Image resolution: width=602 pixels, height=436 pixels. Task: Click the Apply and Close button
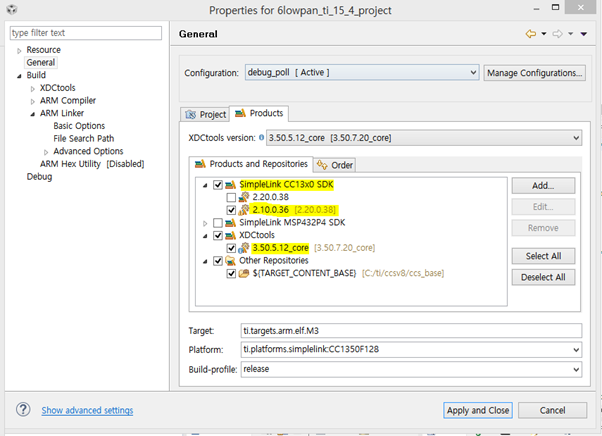(478, 410)
